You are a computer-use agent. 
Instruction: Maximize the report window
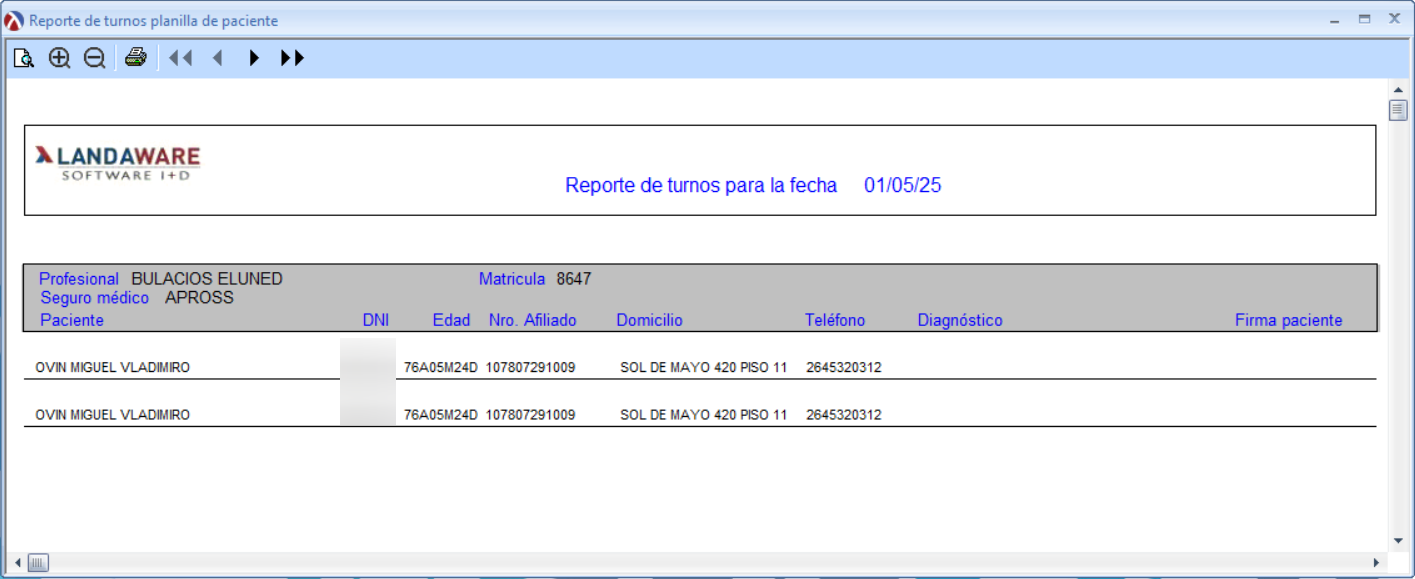click(1364, 19)
